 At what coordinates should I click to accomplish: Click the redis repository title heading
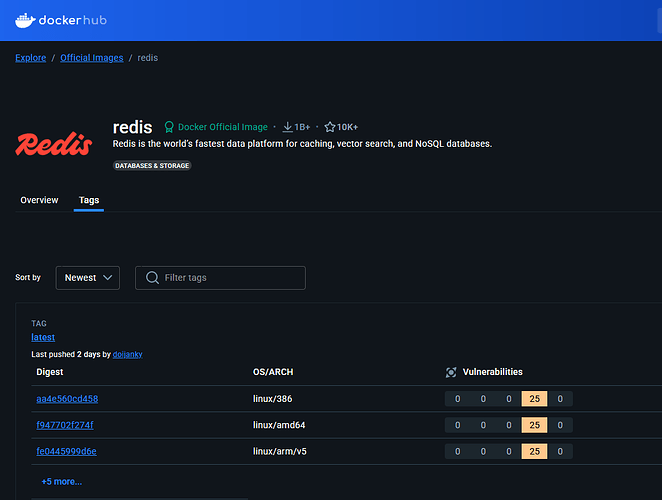click(133, 127)
